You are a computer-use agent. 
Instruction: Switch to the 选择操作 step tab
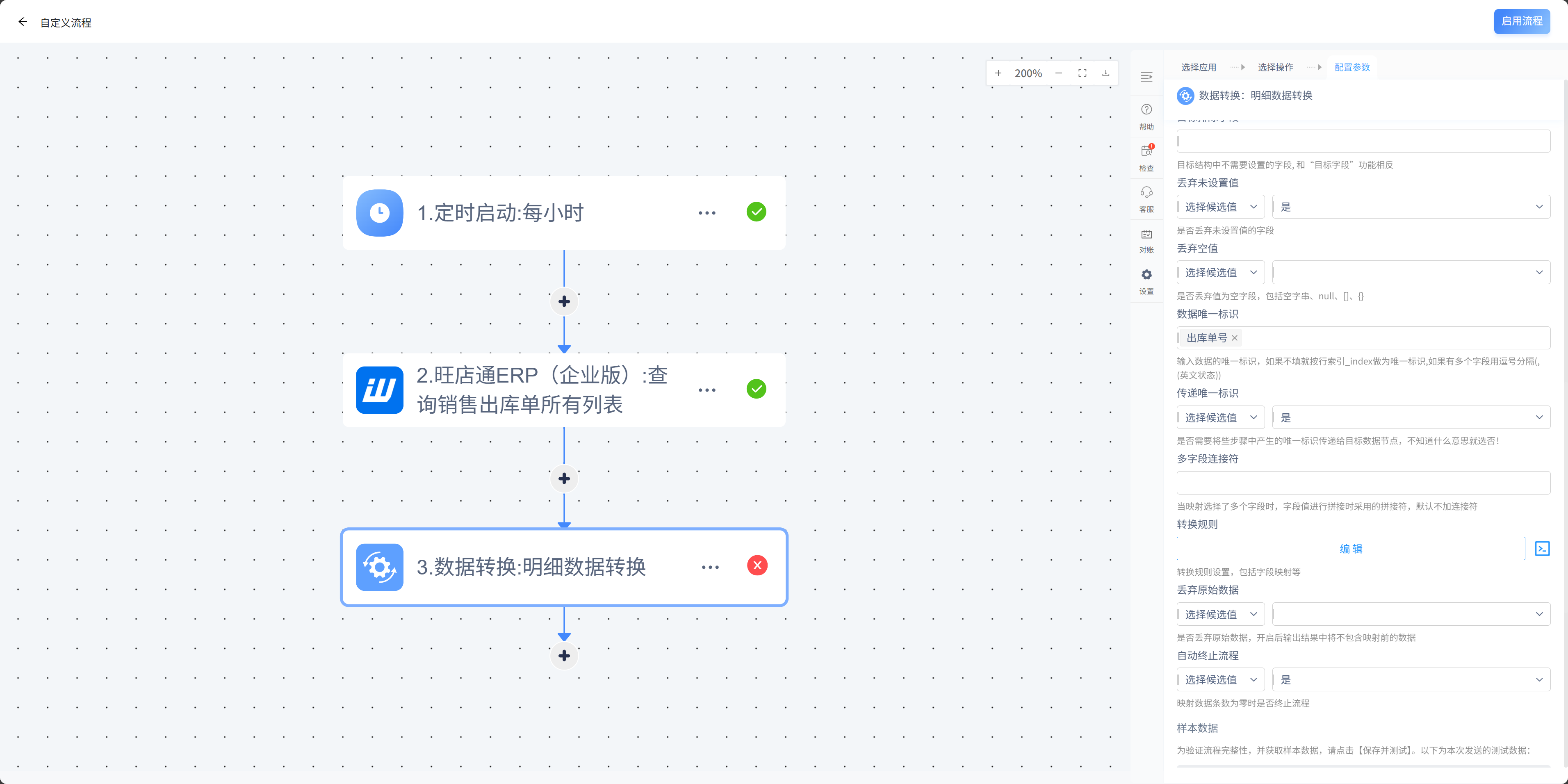1275,67
